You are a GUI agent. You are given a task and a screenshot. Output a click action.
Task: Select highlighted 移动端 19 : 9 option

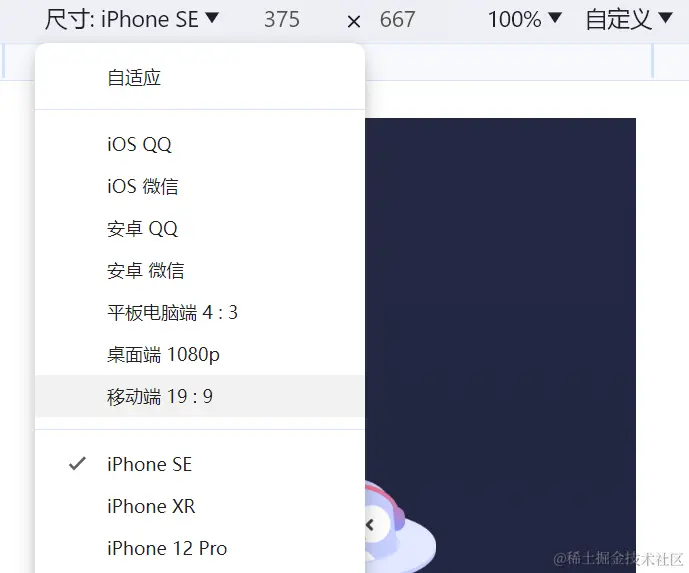[200, 396]
